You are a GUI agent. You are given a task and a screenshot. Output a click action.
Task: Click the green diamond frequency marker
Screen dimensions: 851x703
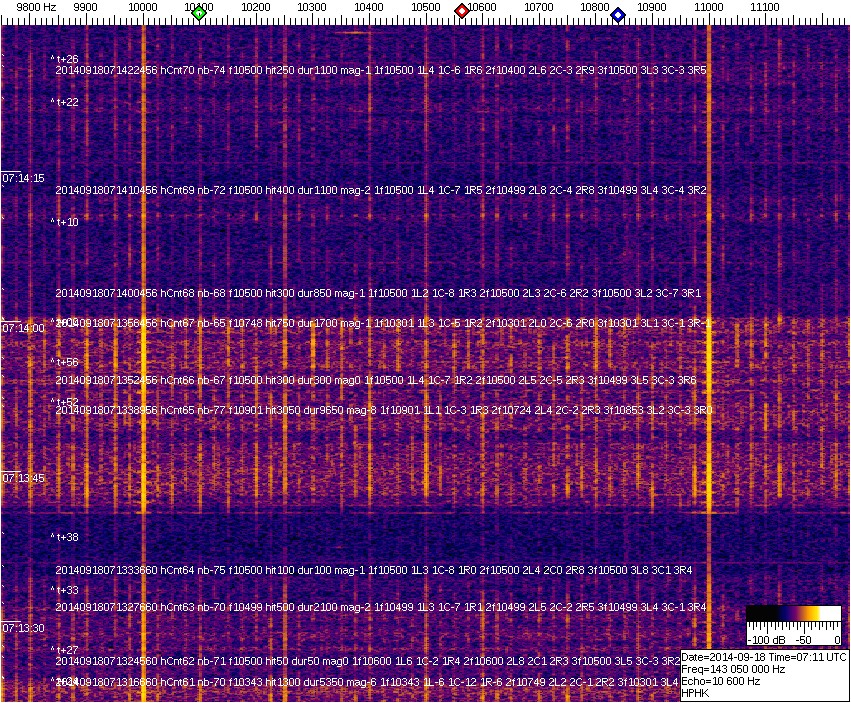pyautogui.click(x=199, y=13)
